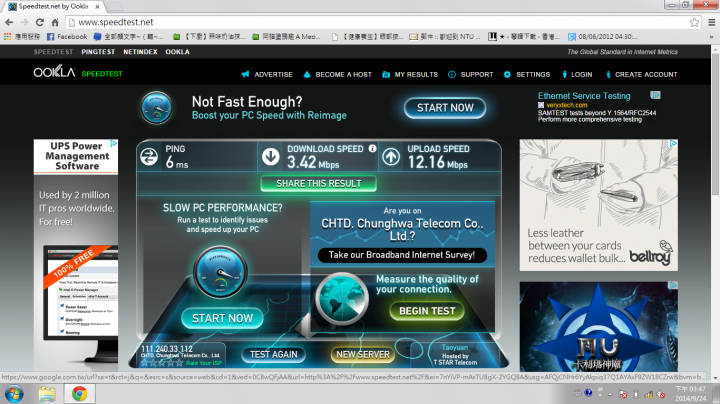The height and width of the screenshot is (404, 720).
Task: Open the Windows Start button
Action: [14, 393]
